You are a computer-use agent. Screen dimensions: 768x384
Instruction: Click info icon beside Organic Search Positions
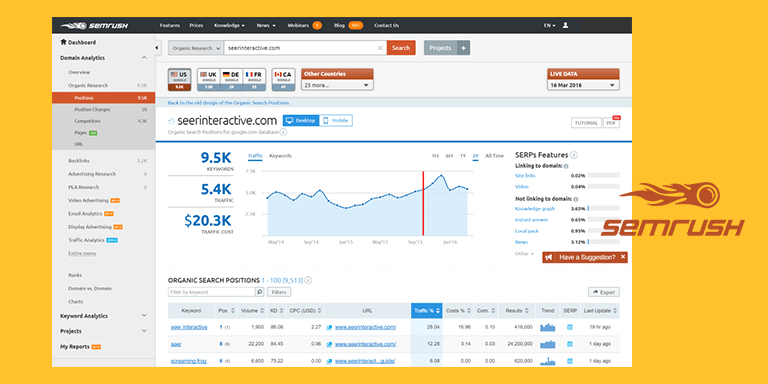tap(309, 281)
